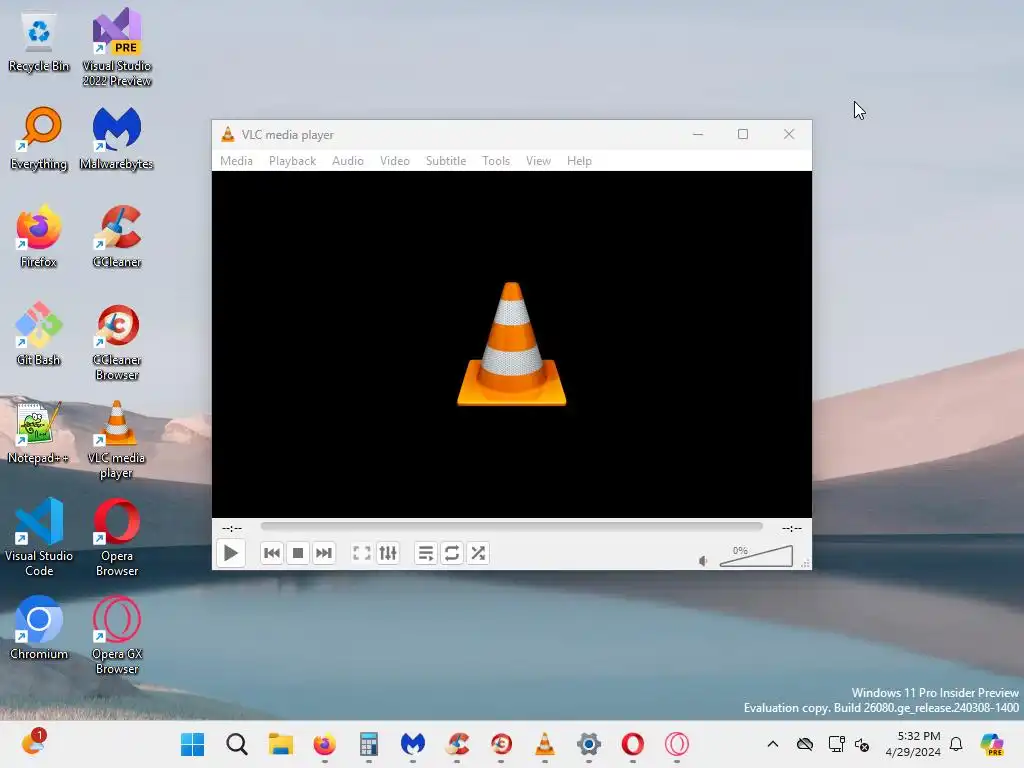Switch to CCleaner Browser in taskbar
Screen dimensions: 1024x768
(501, 744)
